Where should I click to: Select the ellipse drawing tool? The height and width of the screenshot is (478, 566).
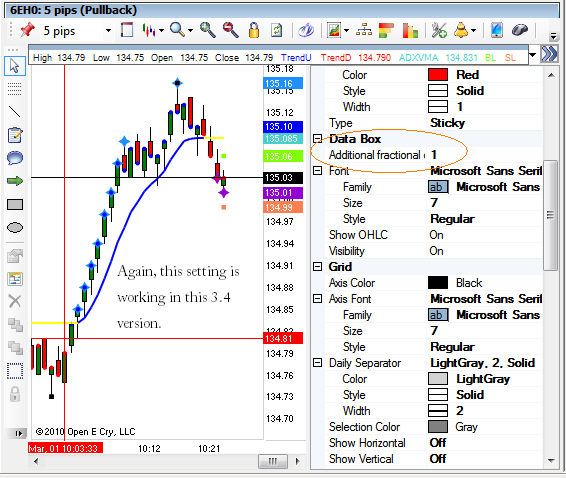tap(15, 227)
